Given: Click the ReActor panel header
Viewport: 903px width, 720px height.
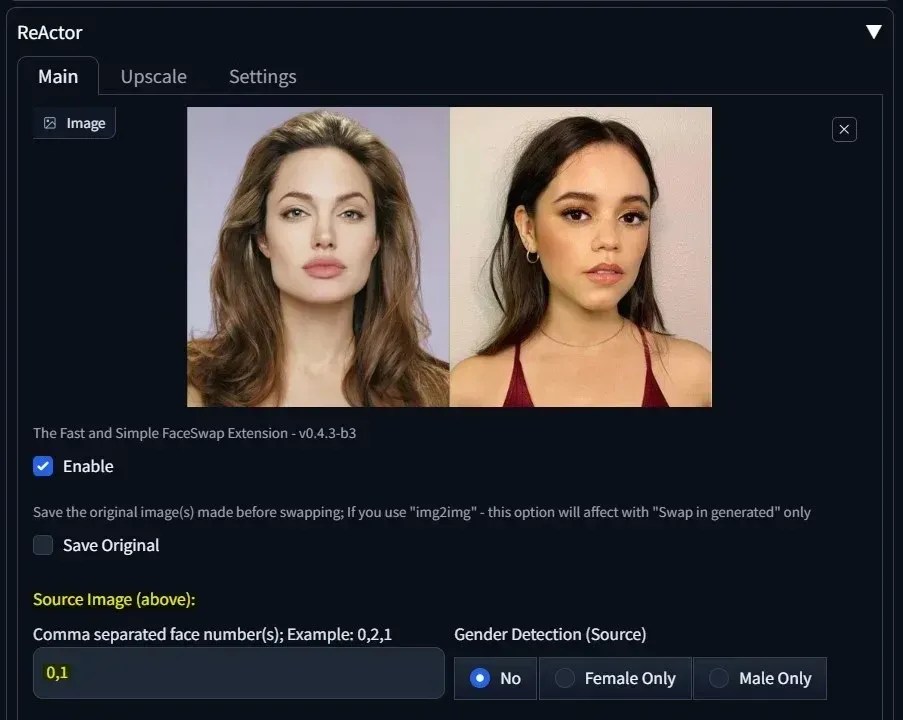Looking at the screenshot, I should click(x=49, y=32).
